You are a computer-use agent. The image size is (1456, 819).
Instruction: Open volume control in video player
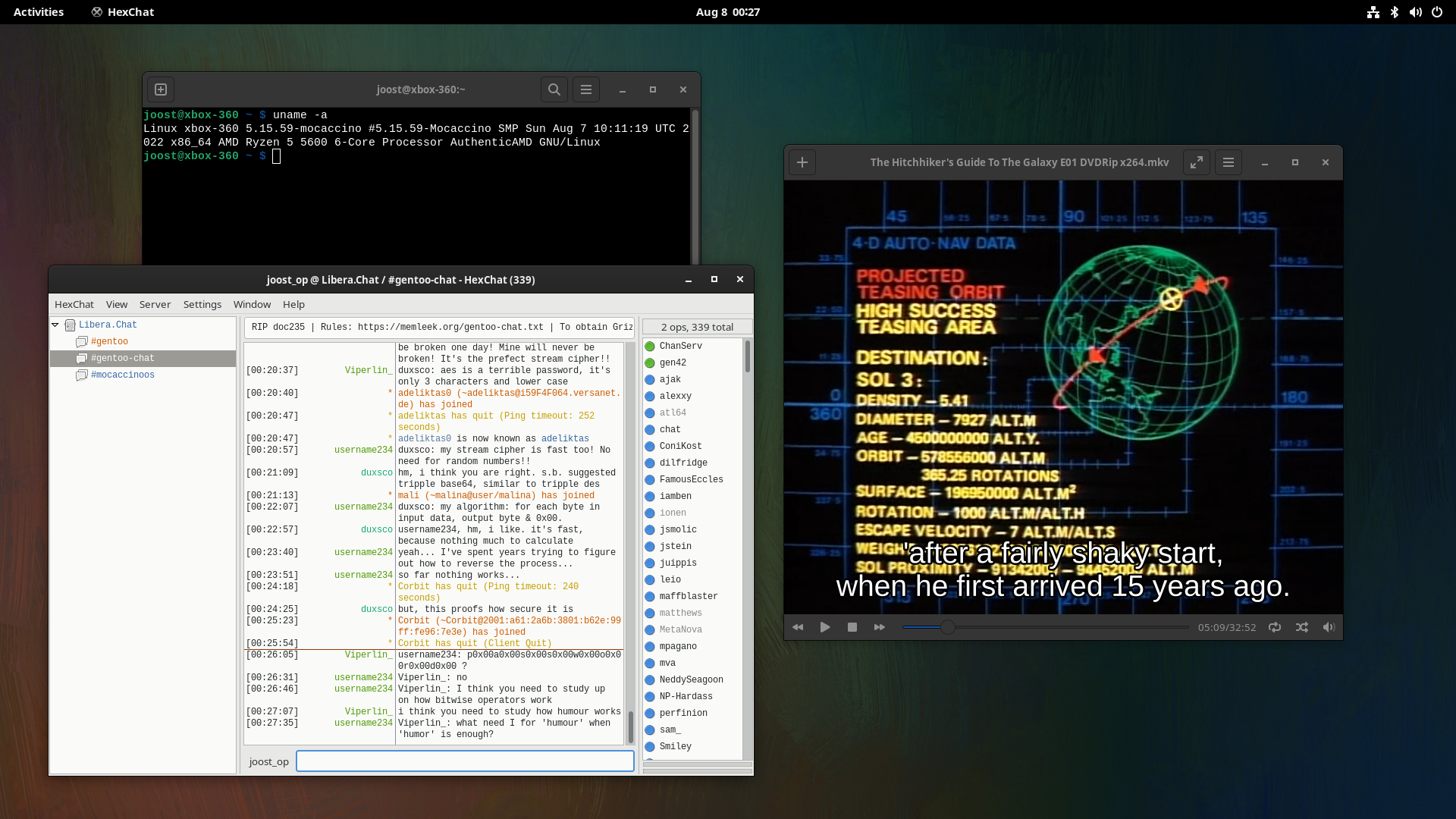[1329, 627]
